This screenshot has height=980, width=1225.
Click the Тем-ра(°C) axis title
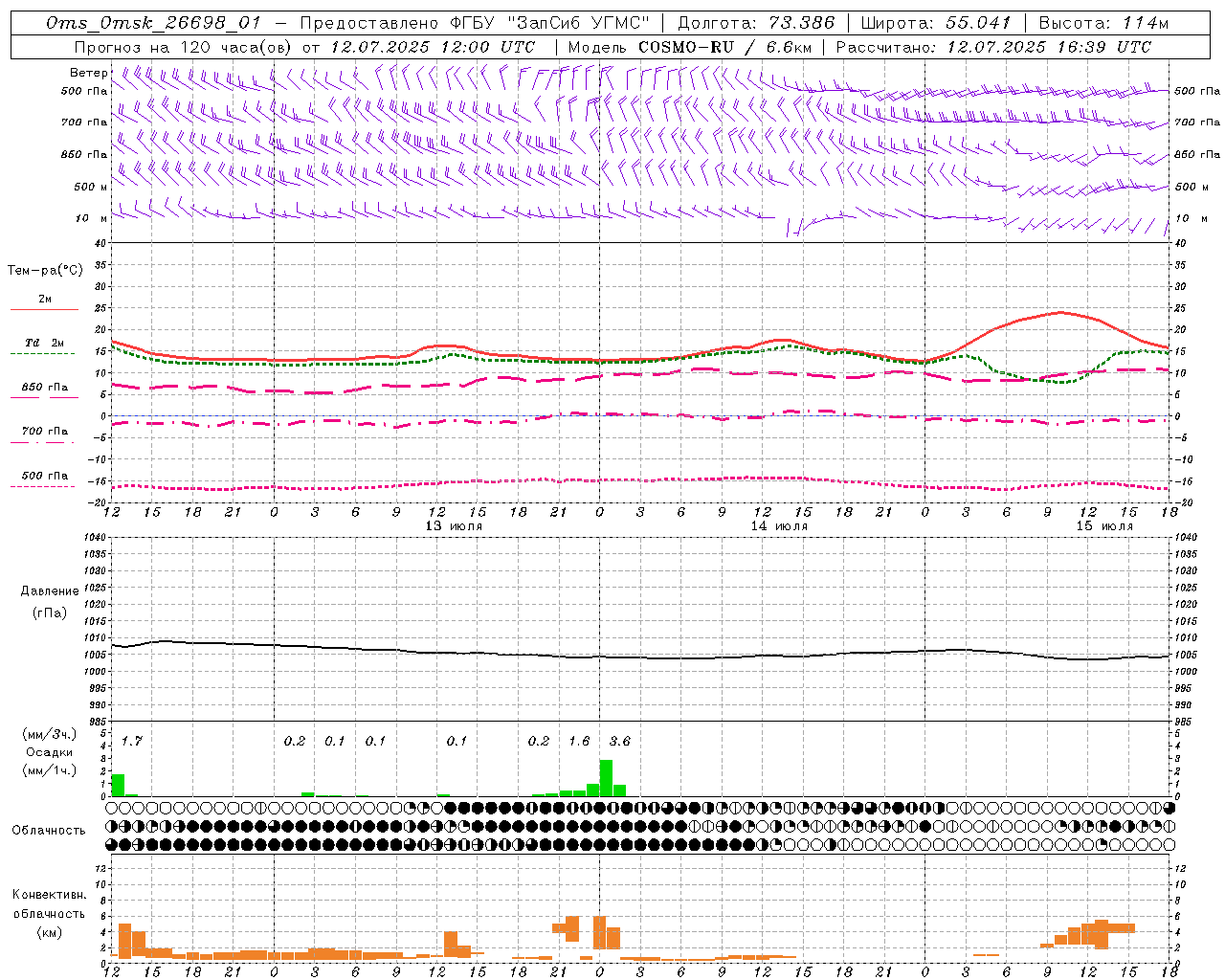coord(45,271)
